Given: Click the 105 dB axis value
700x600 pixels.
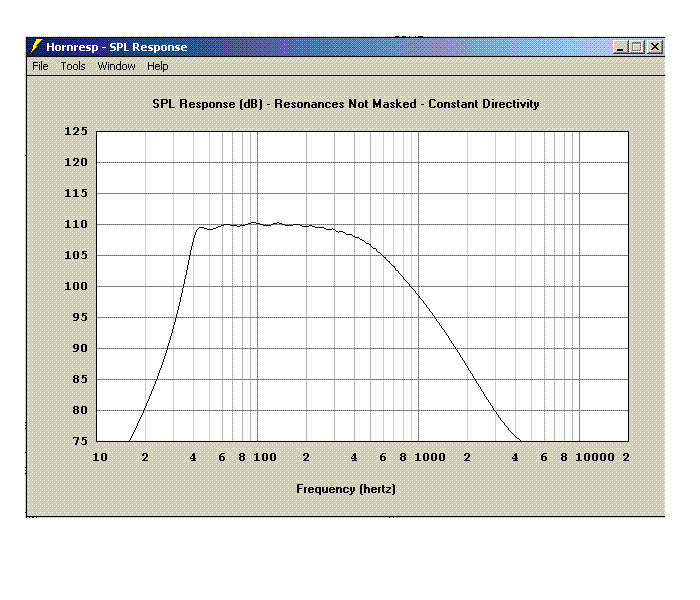Looking at the screenshot, I should tap(76, 255).
